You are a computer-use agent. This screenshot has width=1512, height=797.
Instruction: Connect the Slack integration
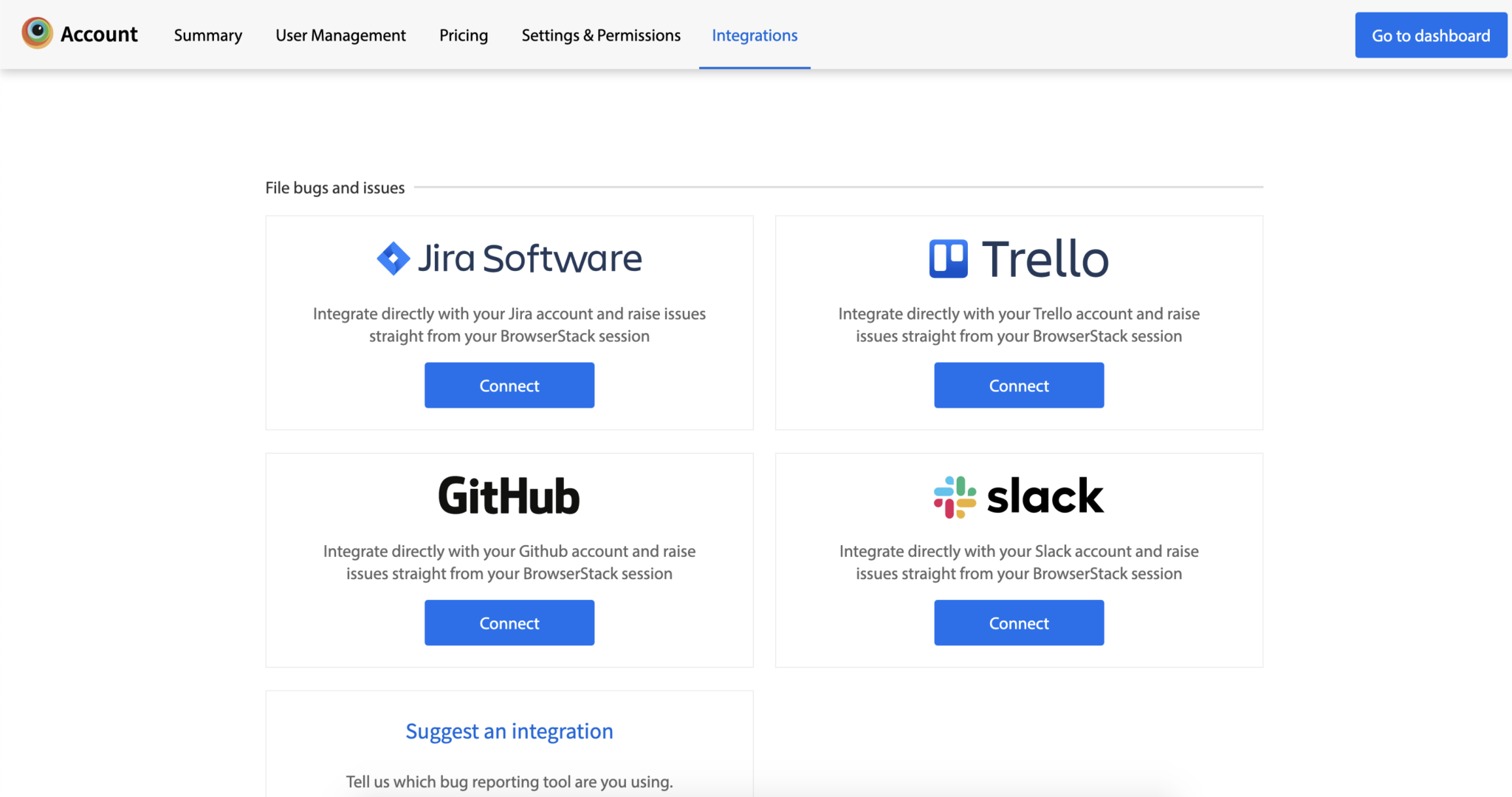tap(1019, 623)
